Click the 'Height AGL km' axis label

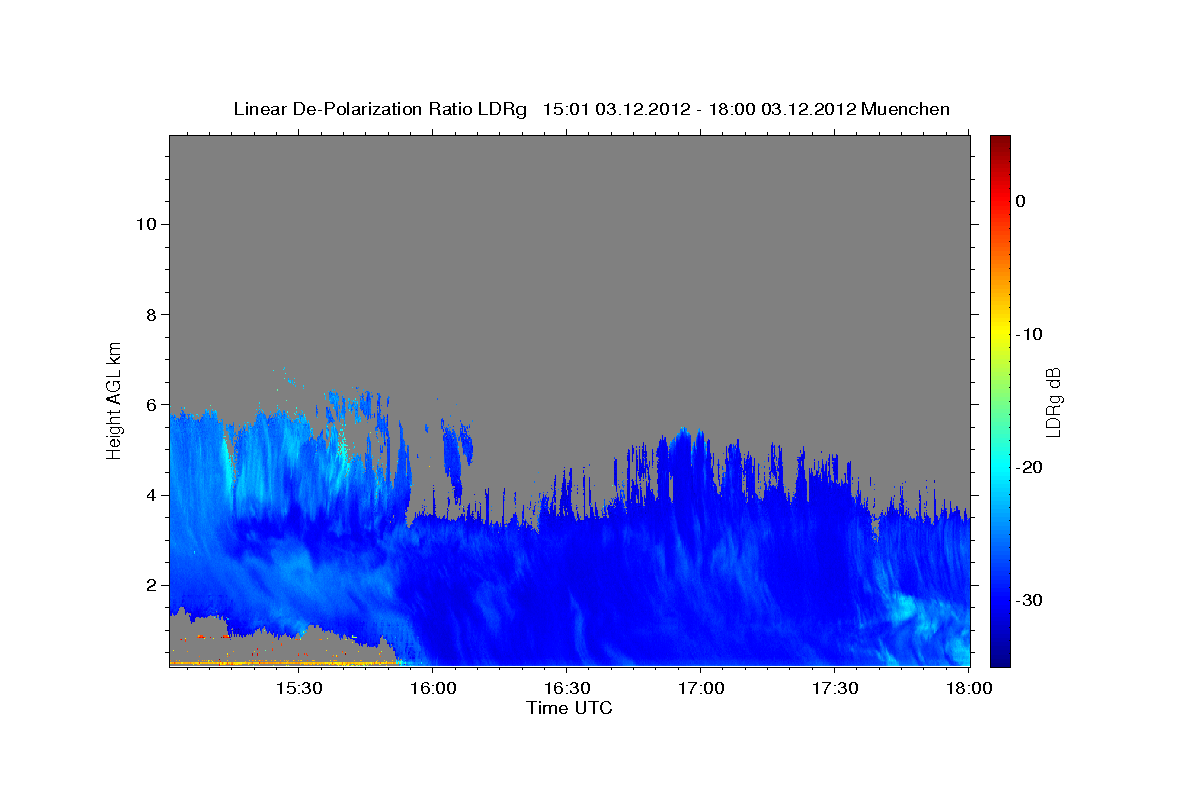pos(115,399)
